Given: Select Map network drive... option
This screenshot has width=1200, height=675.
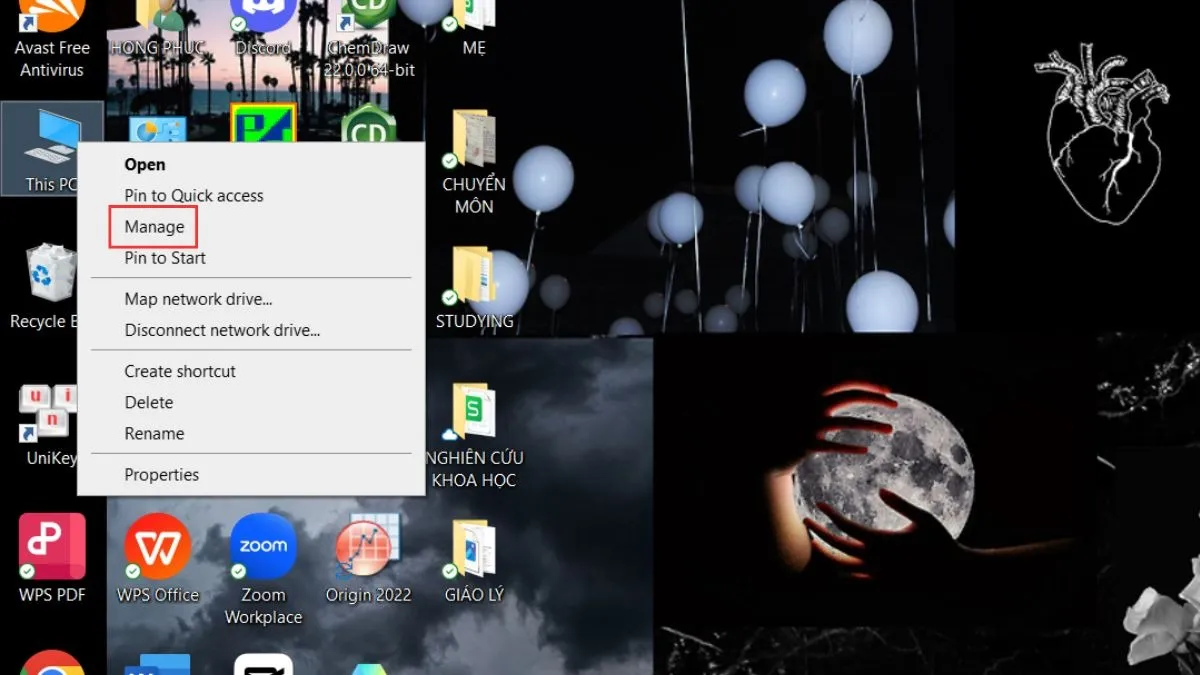Looking at the screenshot, I should 198,299.
